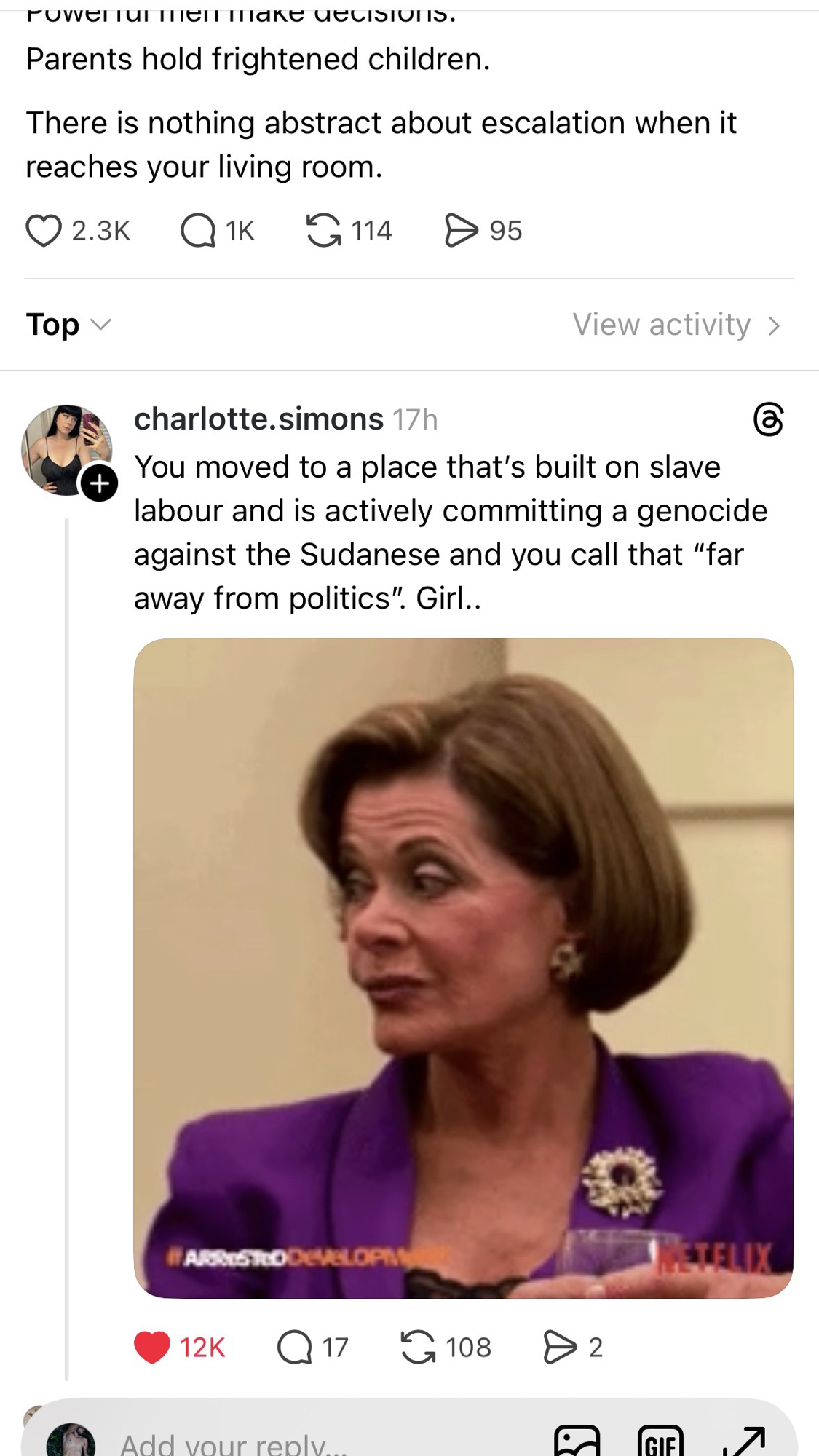Open charlotte.simons username link
The height and width of the screenshot is (1456, 819).
(258, 419)
